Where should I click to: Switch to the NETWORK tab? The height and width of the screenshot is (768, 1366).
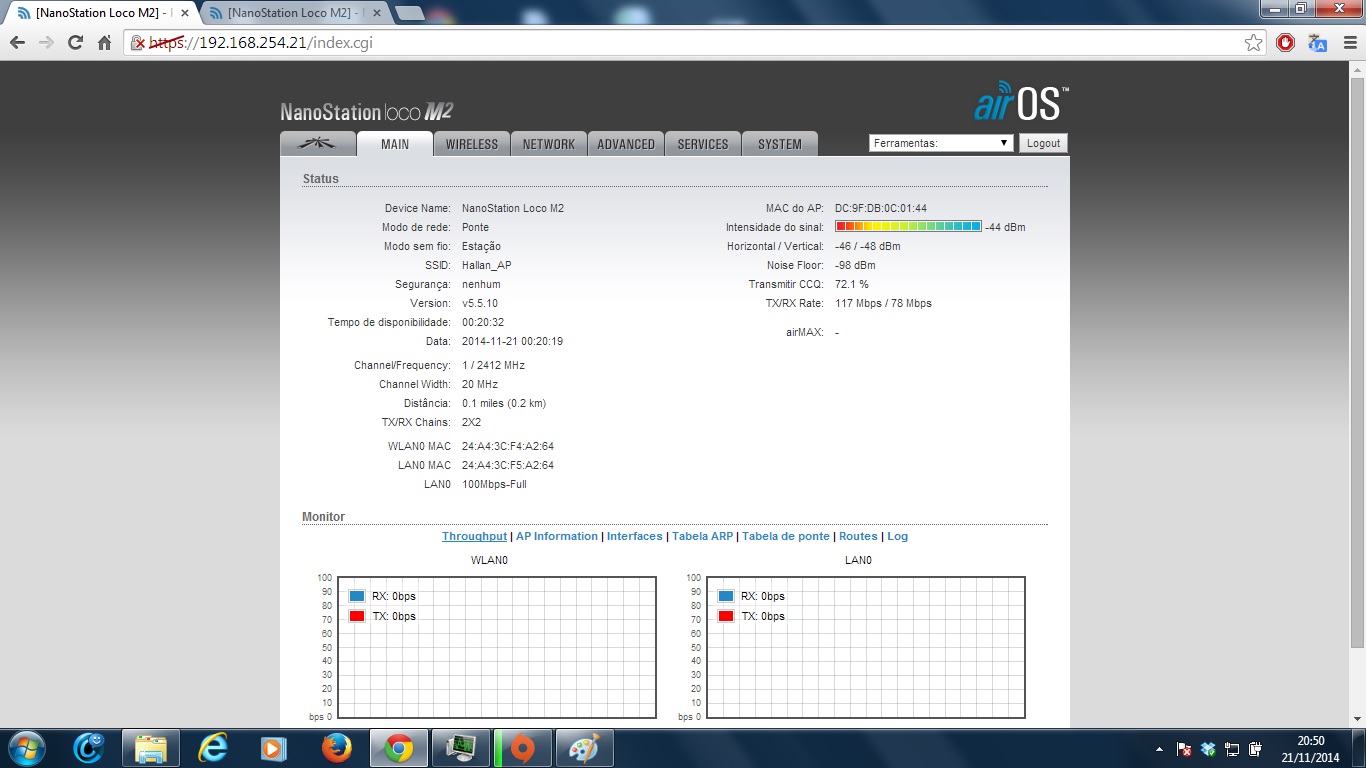click(549, 144)
